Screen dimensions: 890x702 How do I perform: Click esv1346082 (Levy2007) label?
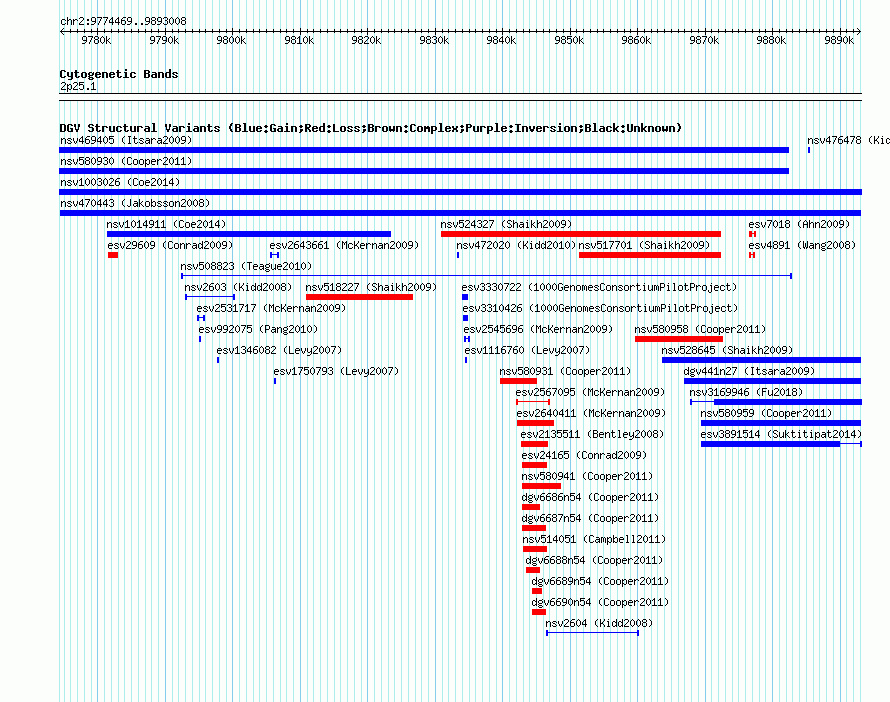point(279,350)
